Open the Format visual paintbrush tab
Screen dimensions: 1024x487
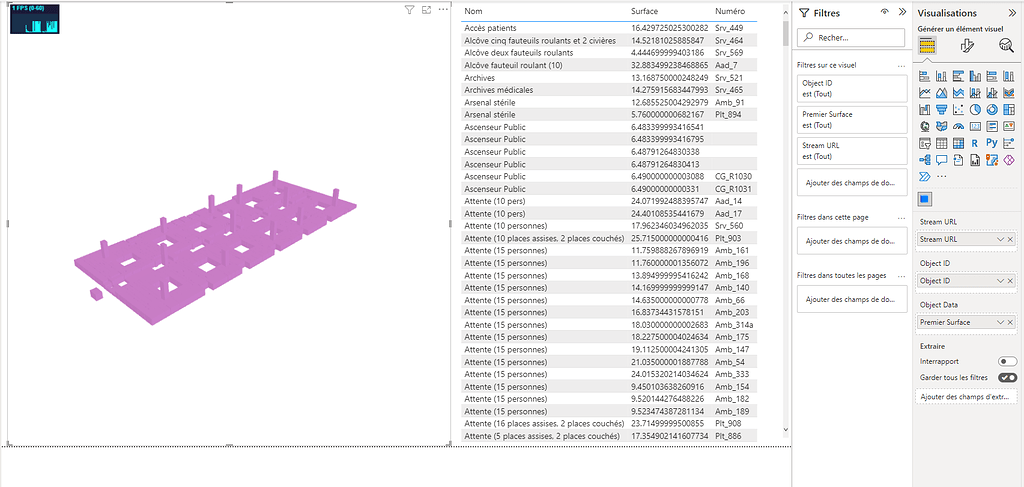967,46
